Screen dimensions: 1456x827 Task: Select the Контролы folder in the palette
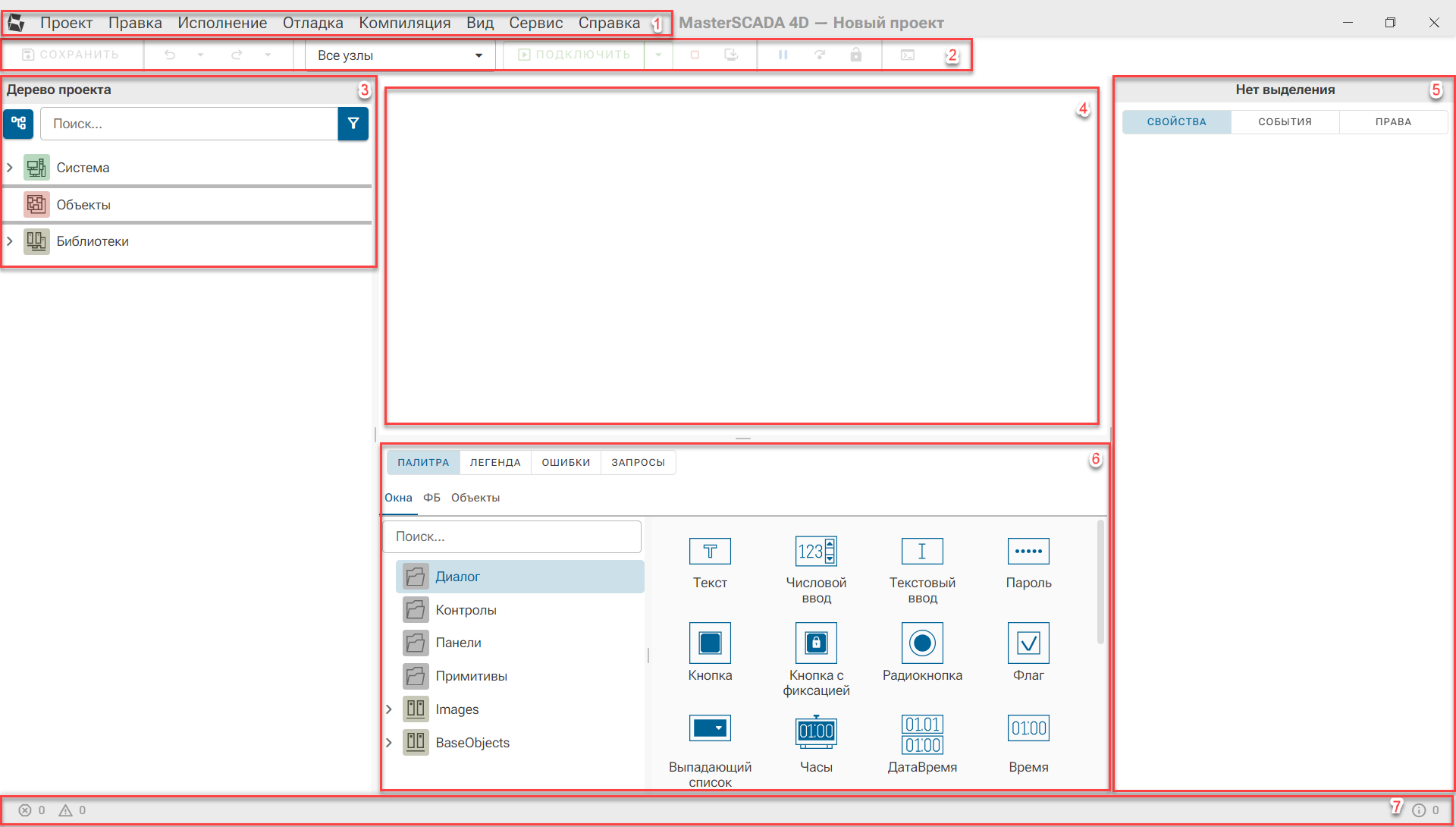tap(466, 610)
